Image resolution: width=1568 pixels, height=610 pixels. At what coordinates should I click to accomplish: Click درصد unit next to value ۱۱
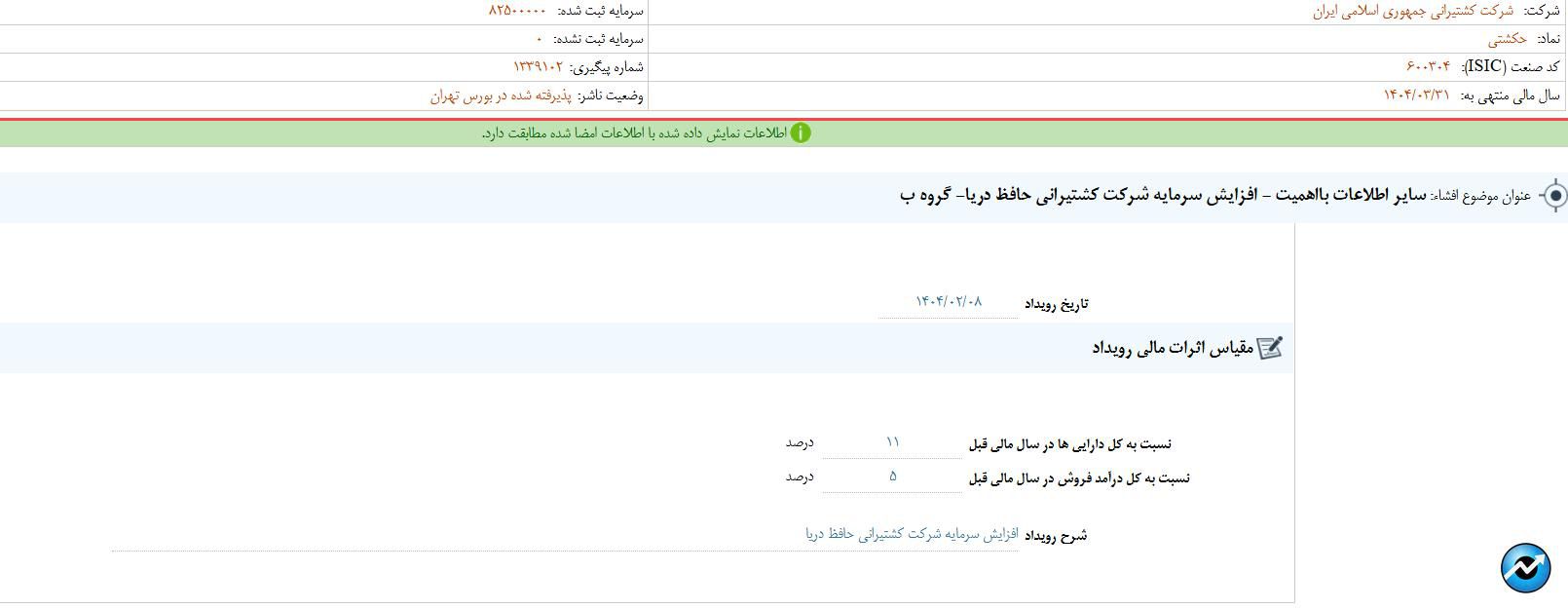coord(800,442)
